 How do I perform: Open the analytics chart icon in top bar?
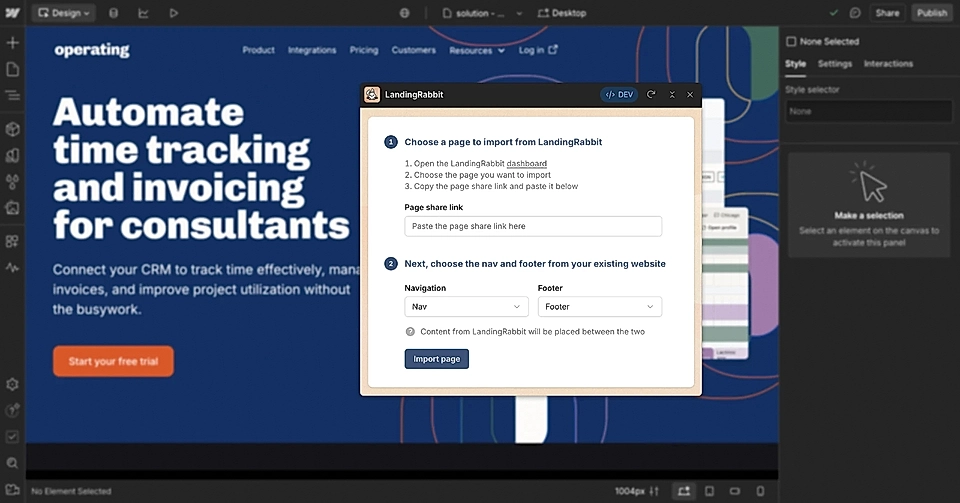tap(143, 13)
